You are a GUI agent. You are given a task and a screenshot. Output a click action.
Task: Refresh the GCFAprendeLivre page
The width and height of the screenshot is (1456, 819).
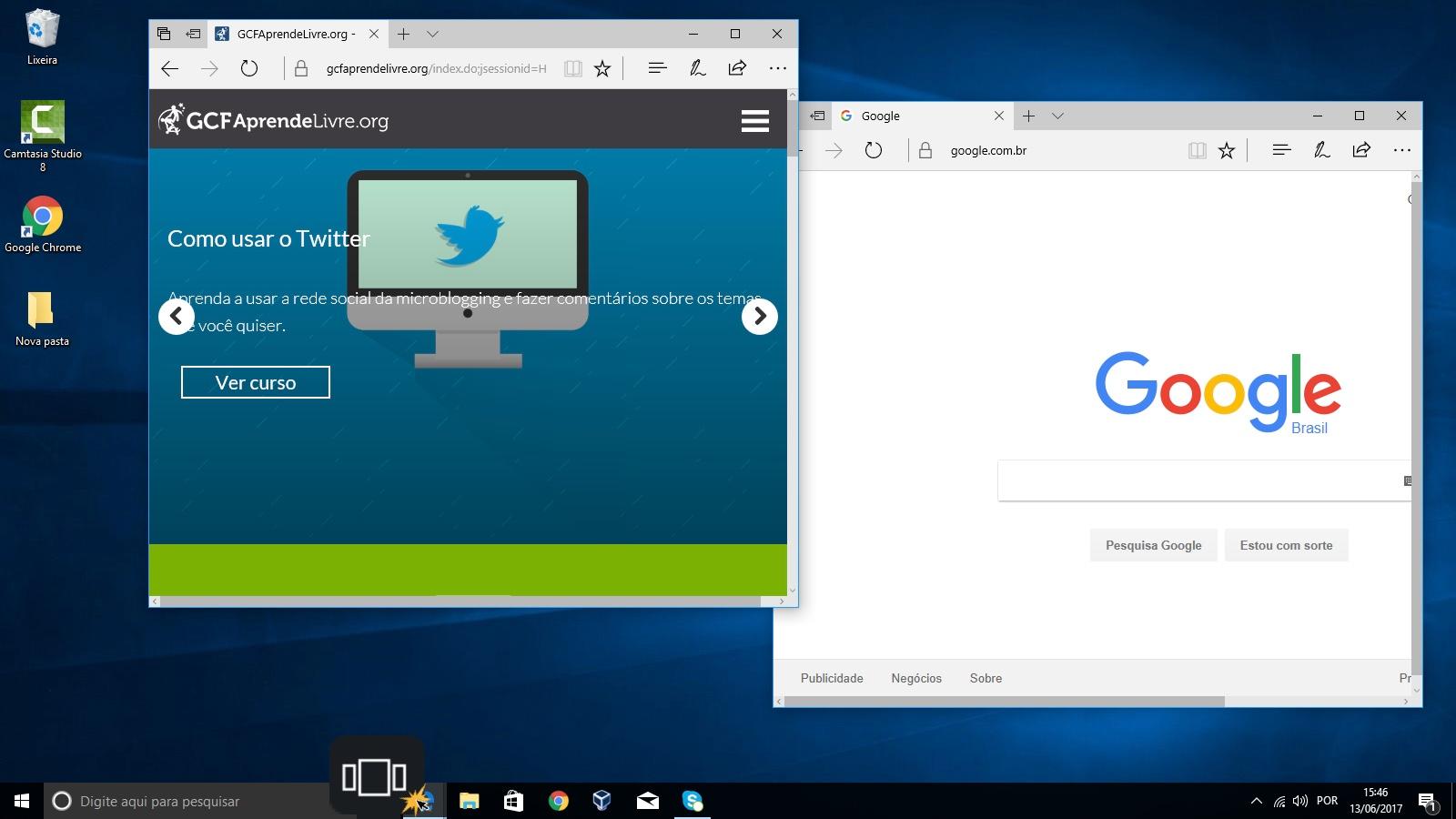click(x=248, y=68)
